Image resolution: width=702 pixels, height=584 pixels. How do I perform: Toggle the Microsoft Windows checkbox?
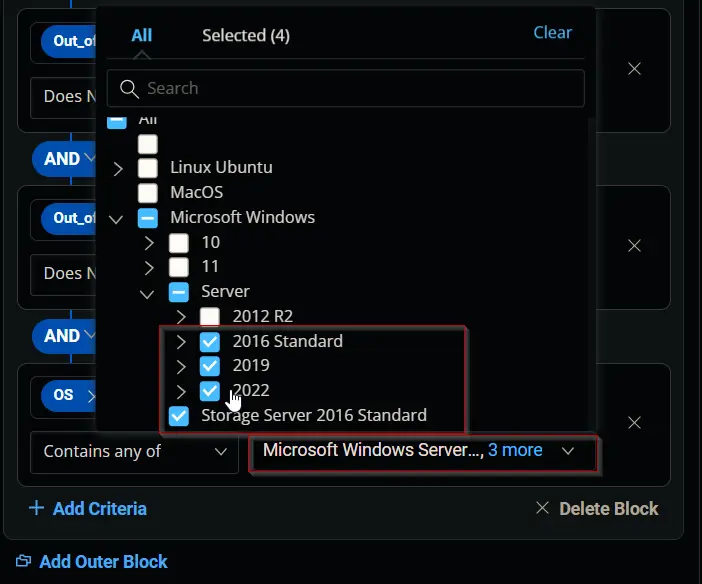tap(148, 218)
